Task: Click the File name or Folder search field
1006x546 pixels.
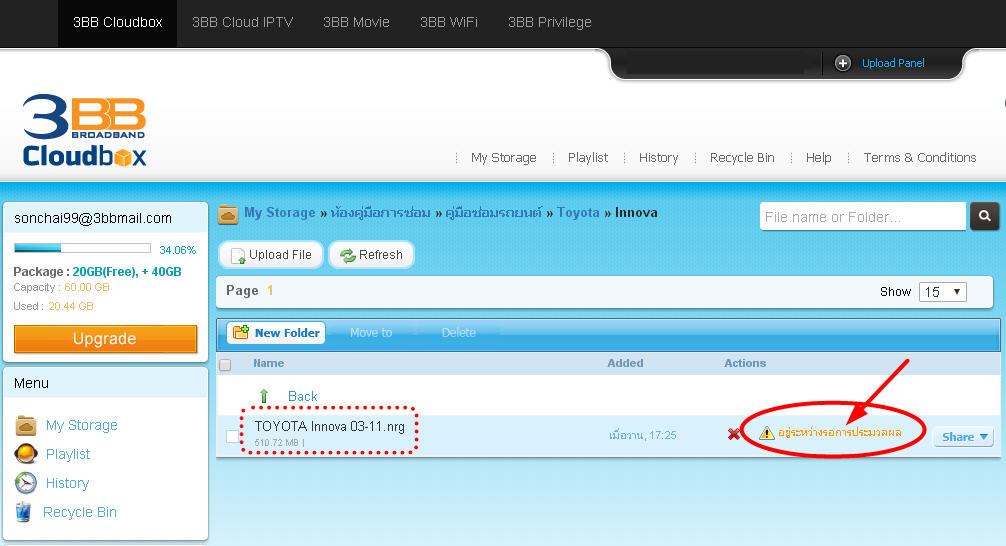Action: [x=863, y=216]
